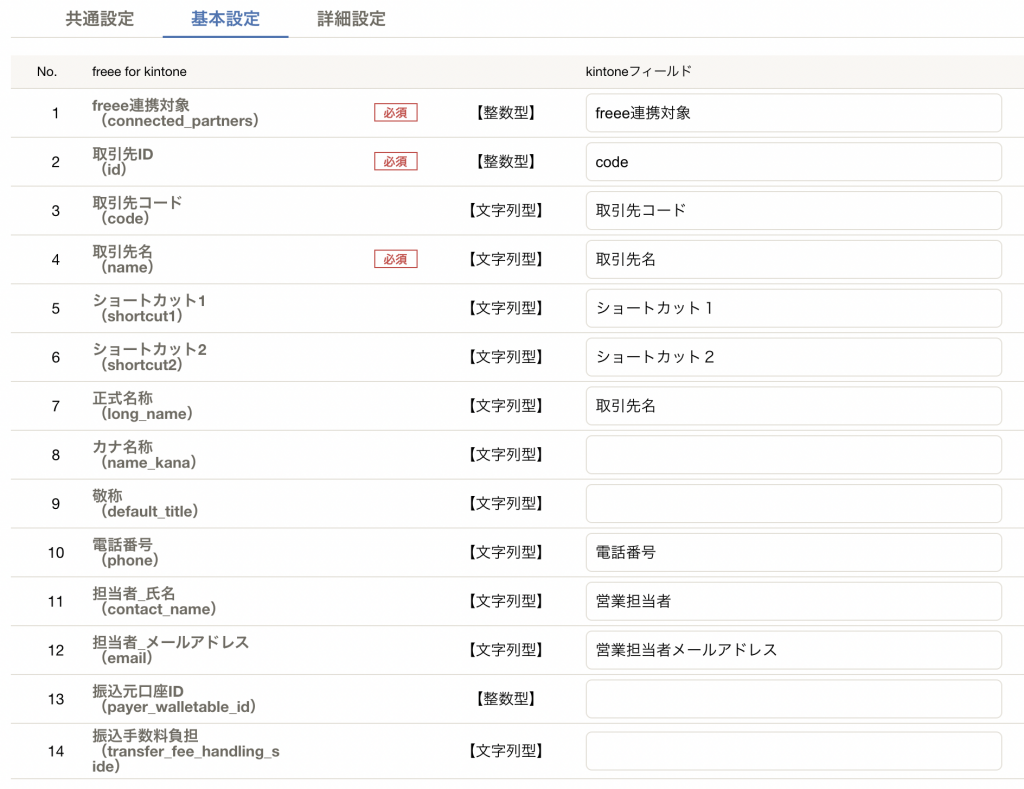Click the 営業担当者メールアドレス field box
The width and height of the screenshot is (1024, 789).
pos(793,650)
